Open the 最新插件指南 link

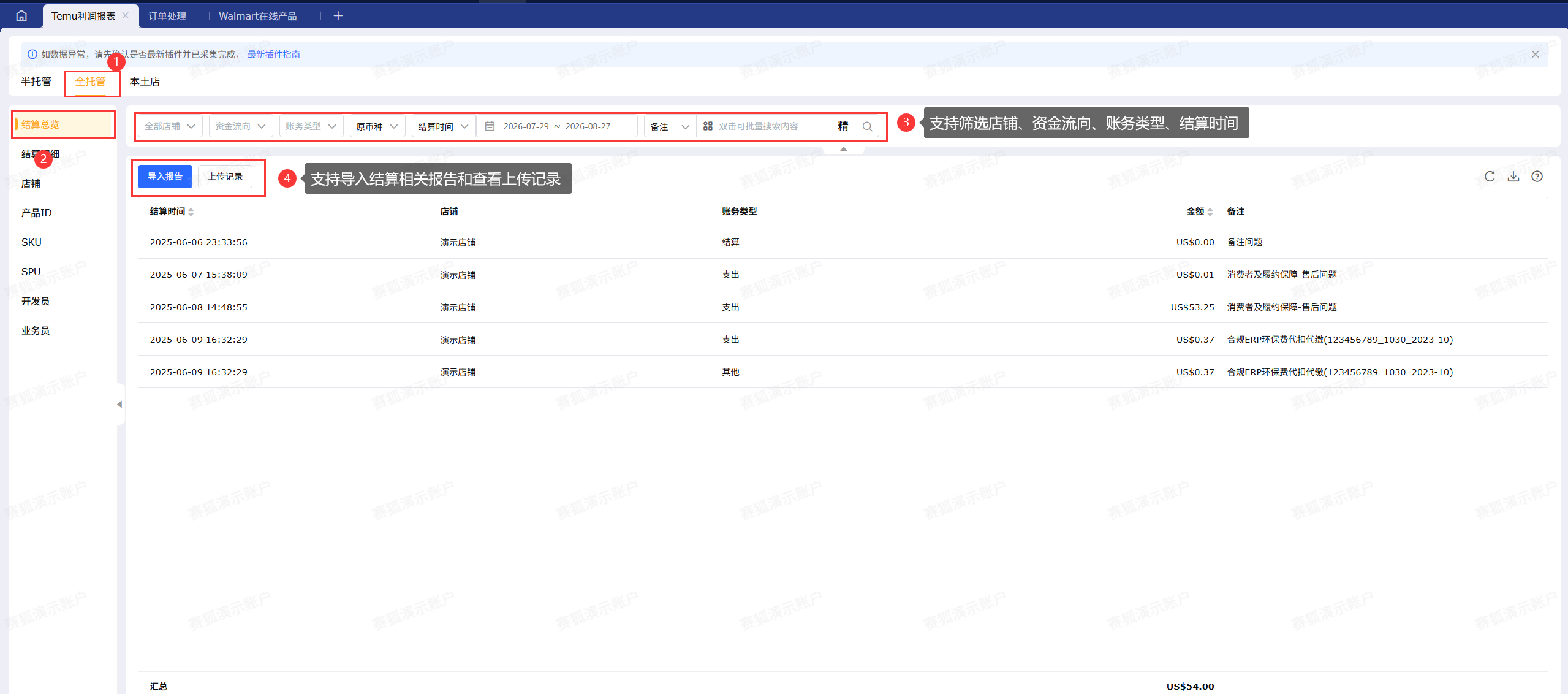click(273, 55)
